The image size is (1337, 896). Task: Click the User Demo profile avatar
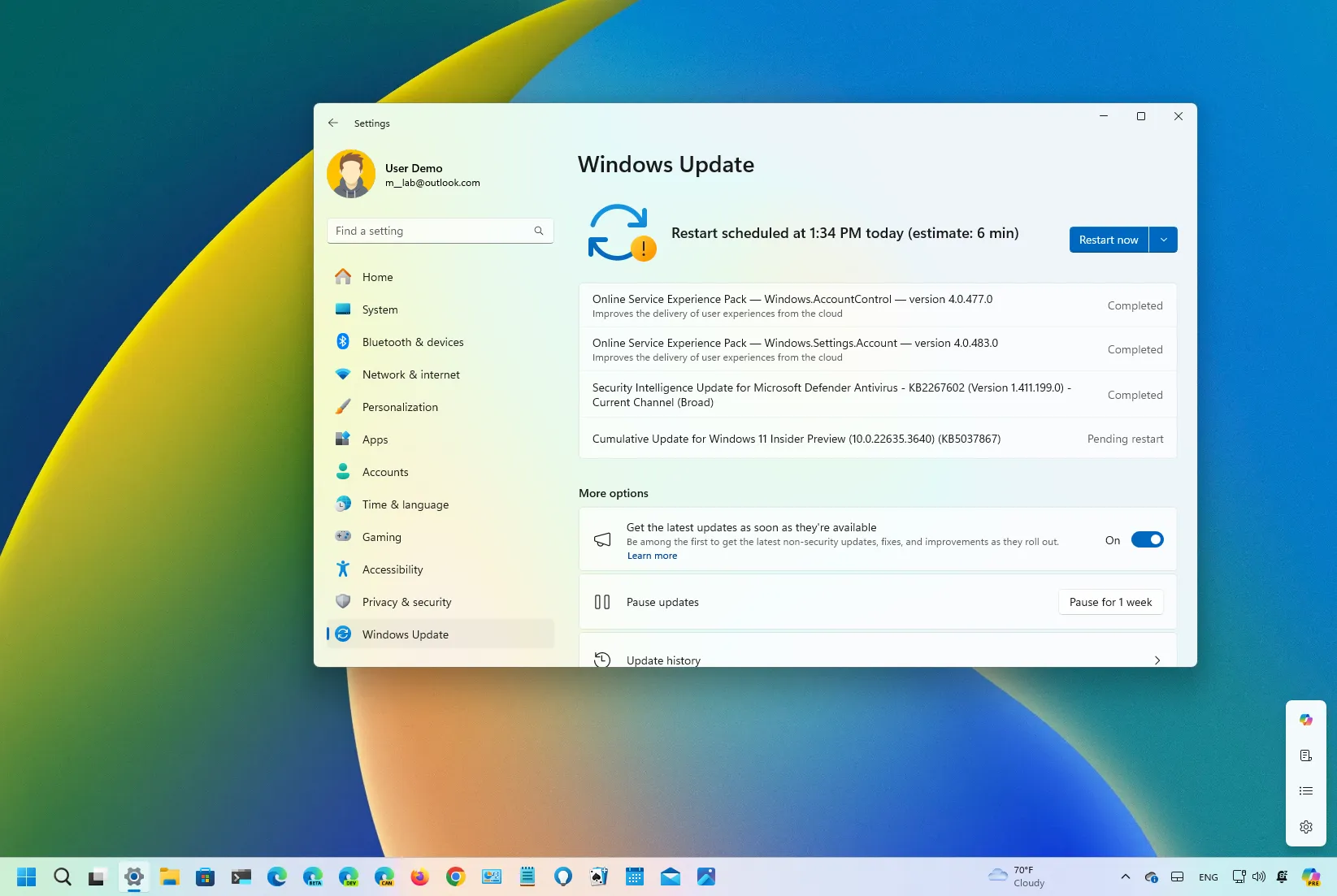[x=350, y=173]
